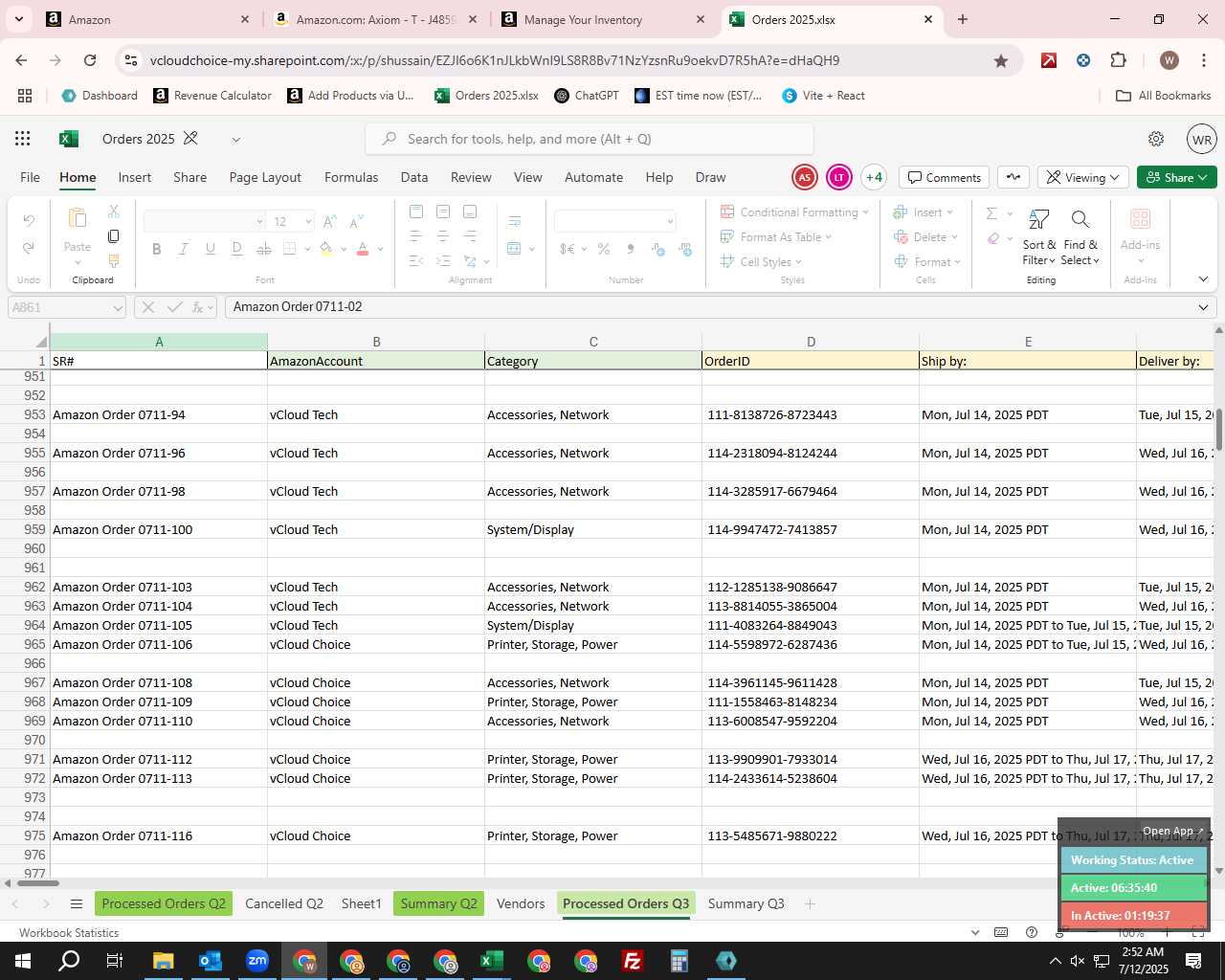
Task: Expand the formula bar chevron
Action: [1203, 307]
